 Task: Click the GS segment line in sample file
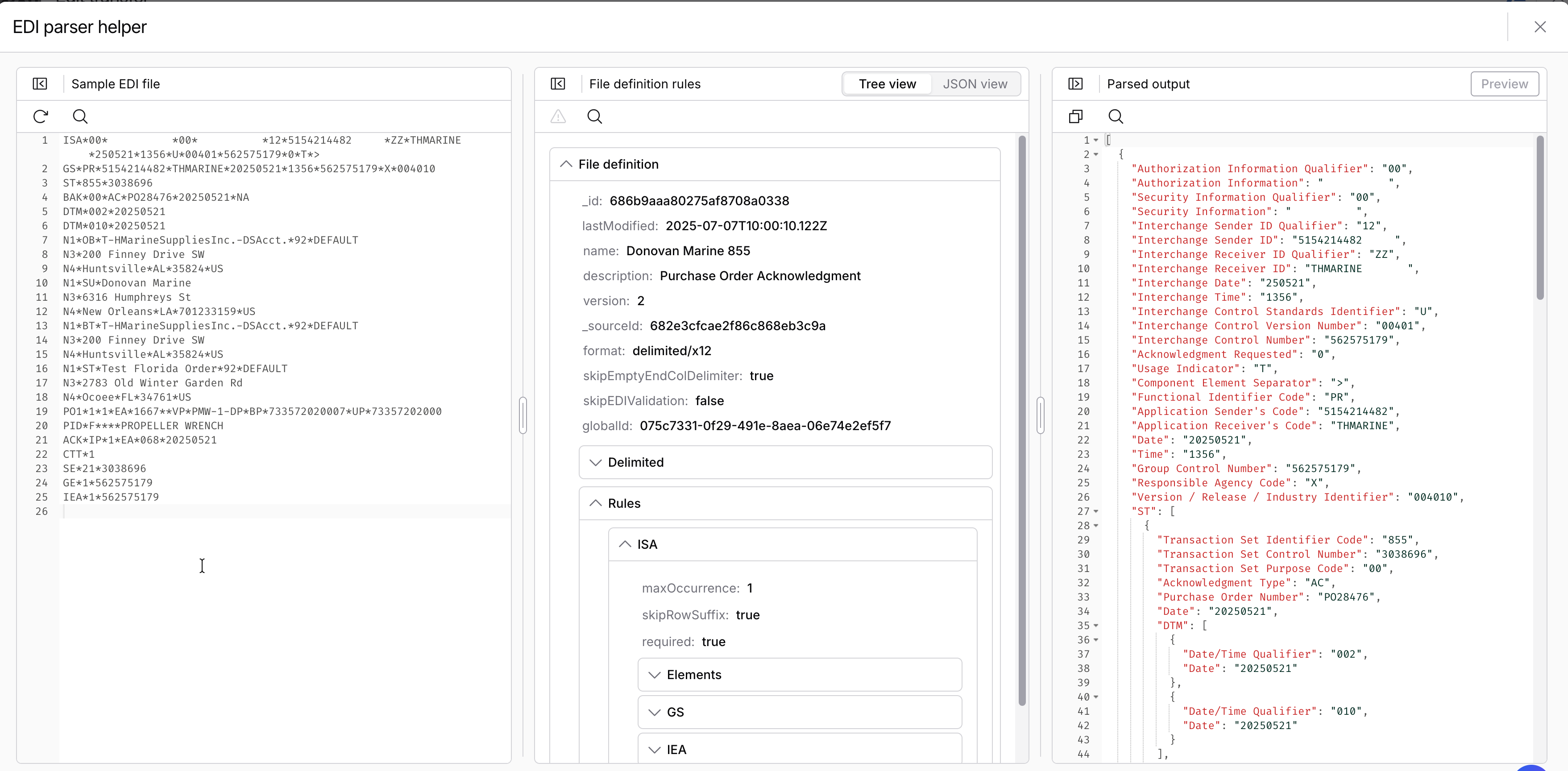pyautogui.click(x=249, y=169)
